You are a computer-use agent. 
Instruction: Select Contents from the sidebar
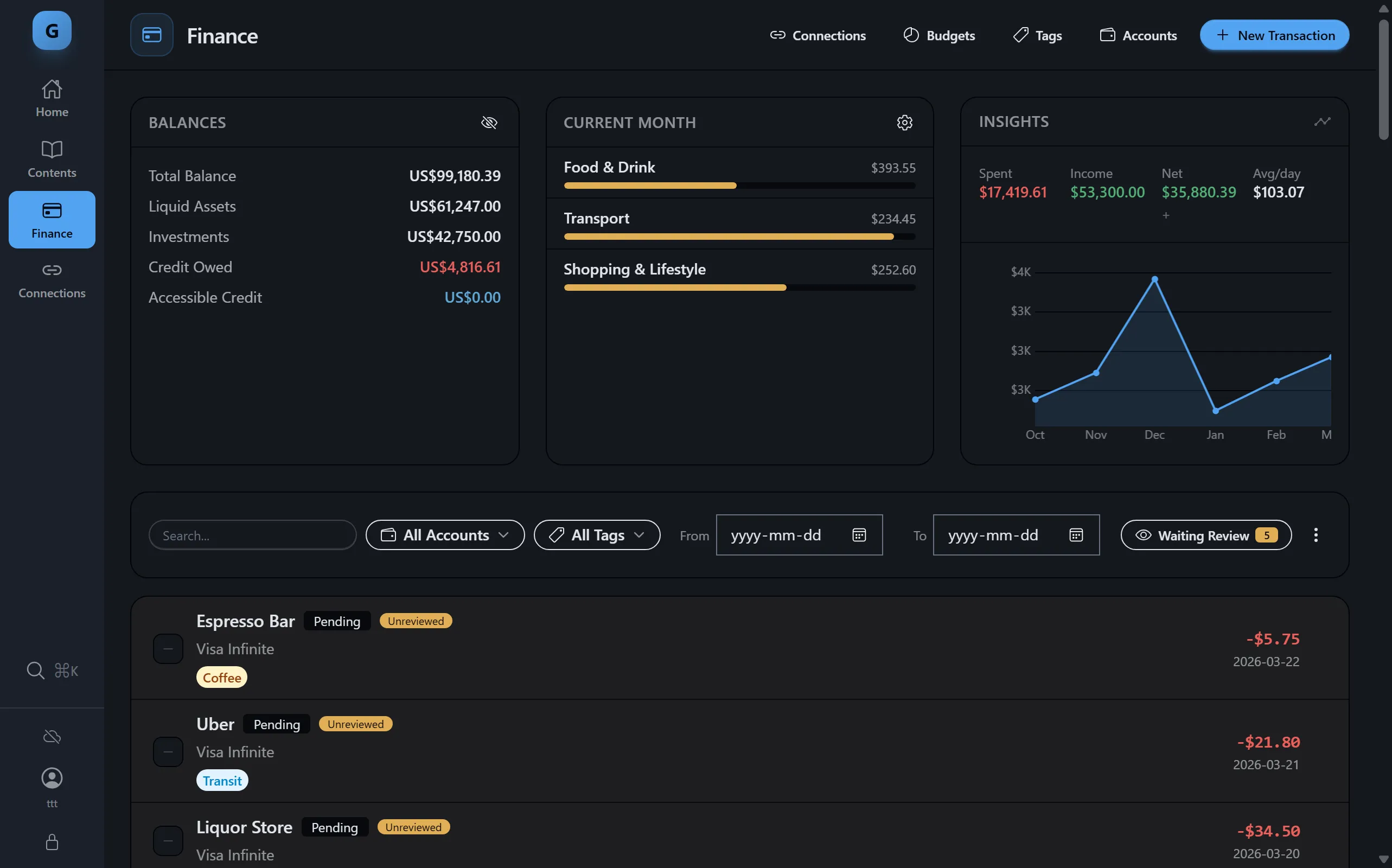(x=51, y=158)
